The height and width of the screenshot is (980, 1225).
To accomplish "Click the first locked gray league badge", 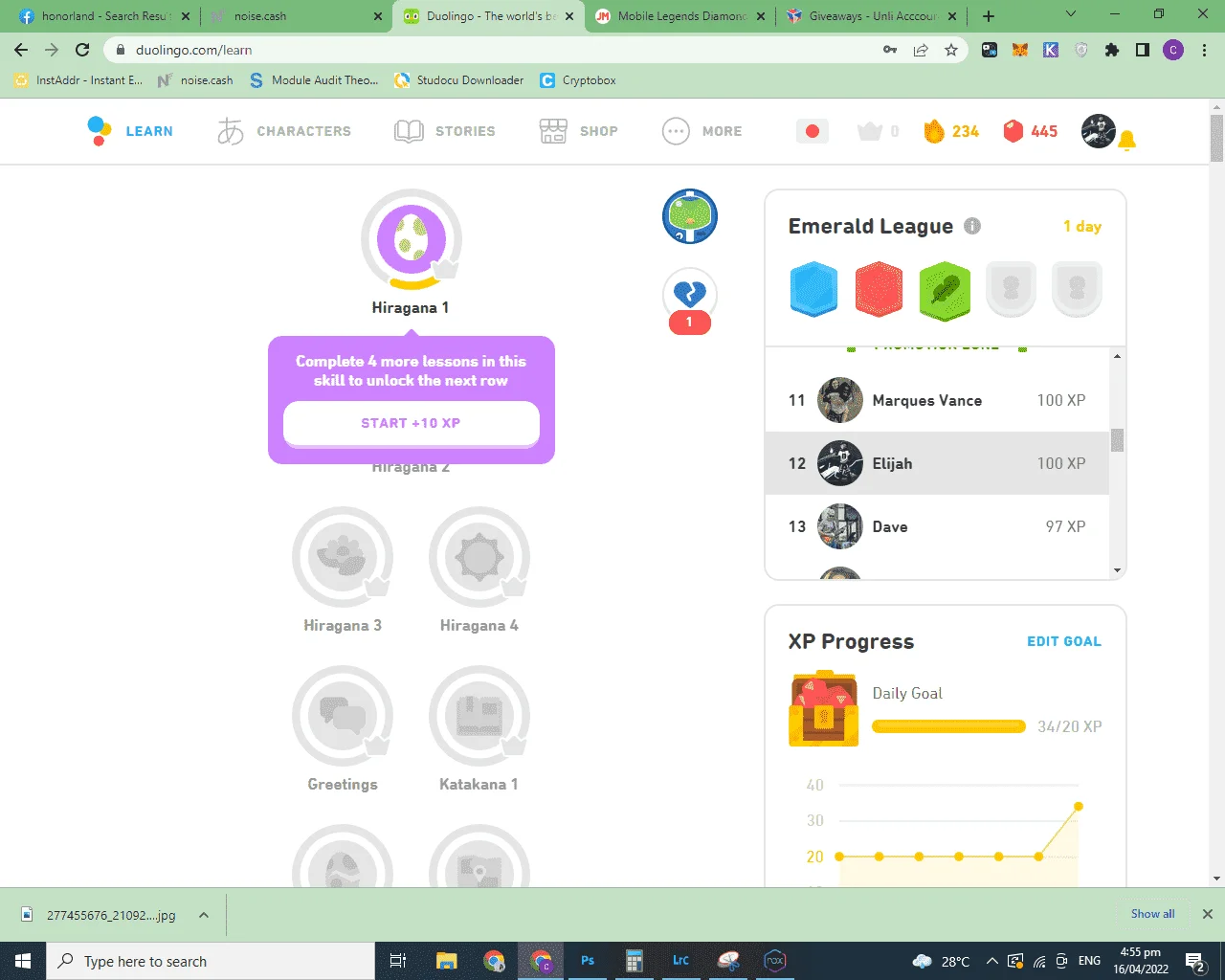I will coord(1012,289).
